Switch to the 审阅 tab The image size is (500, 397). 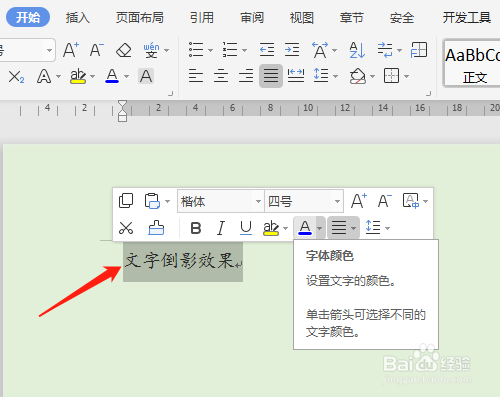tap(252, 18)
